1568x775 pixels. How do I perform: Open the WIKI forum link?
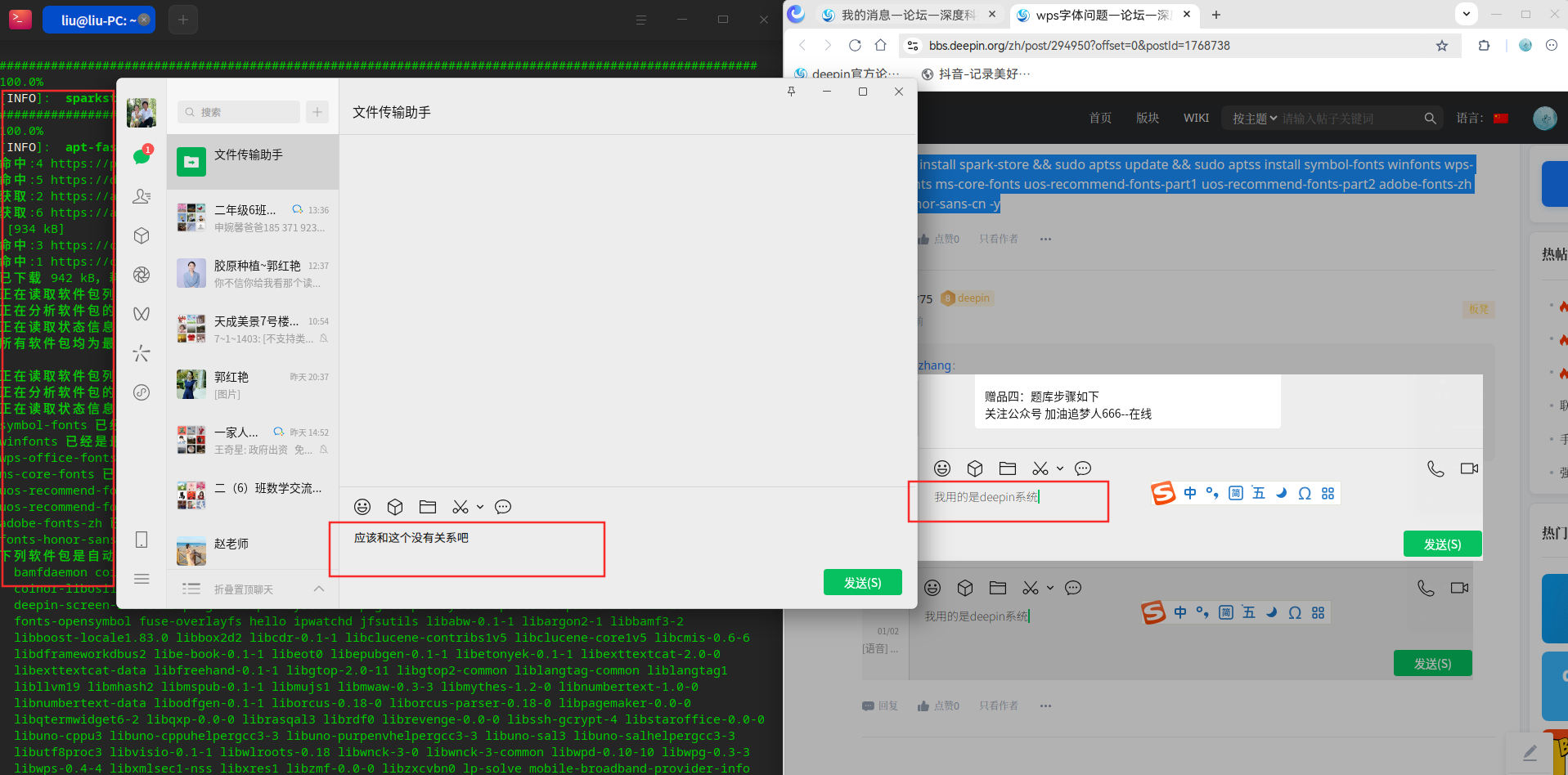point(1196,118)
